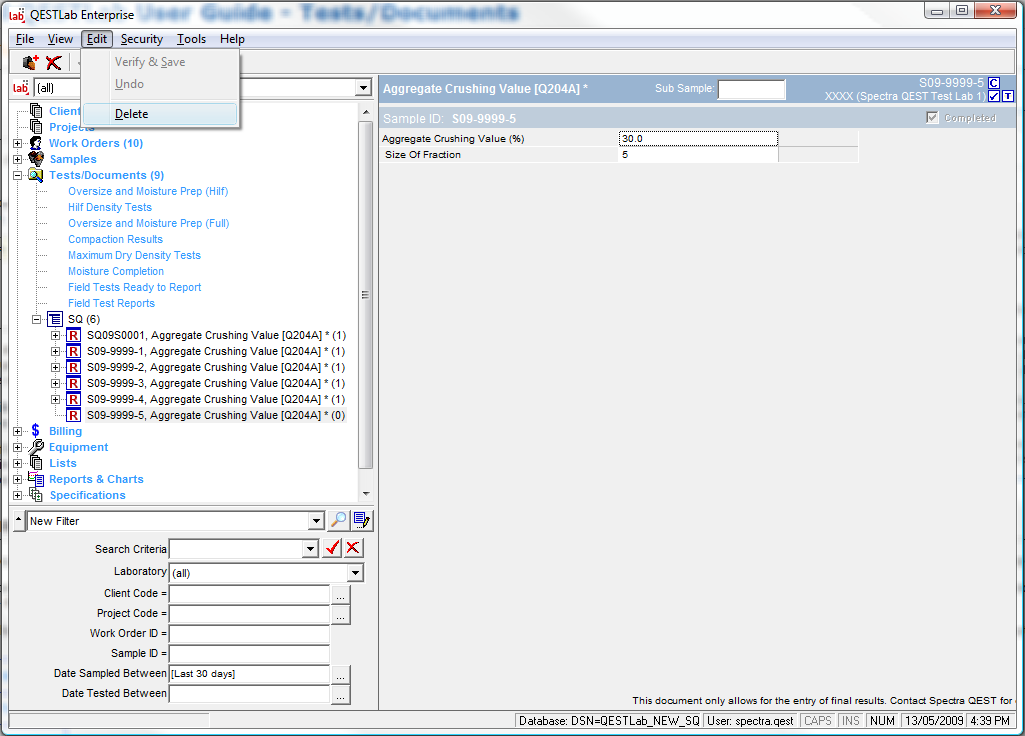Click the blue T icon in header
This screenshot has height=736, width=1025.
pyautogui.click(x=1008, y=97)
